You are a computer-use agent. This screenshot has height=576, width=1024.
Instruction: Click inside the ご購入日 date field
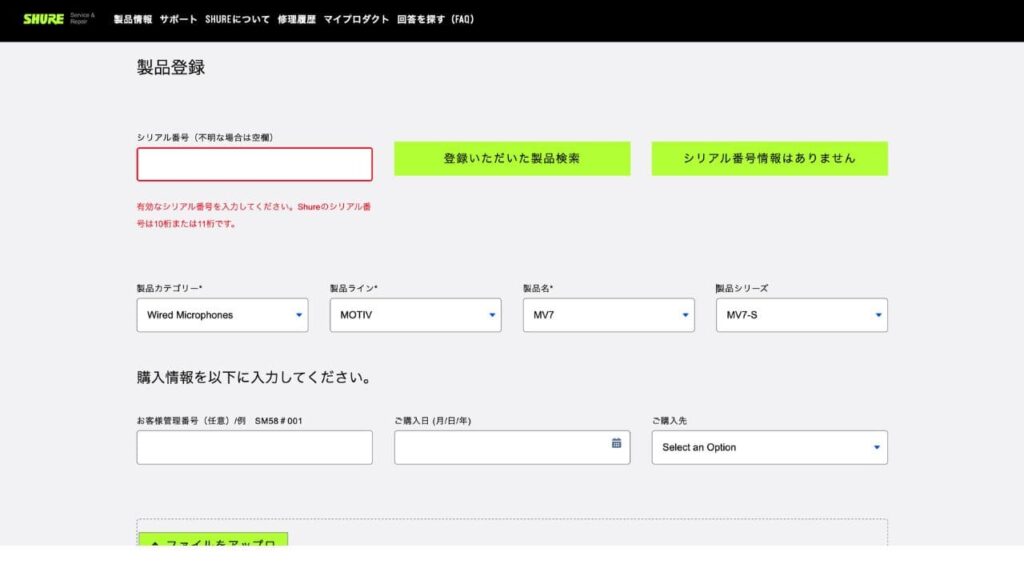click(500, 447)
